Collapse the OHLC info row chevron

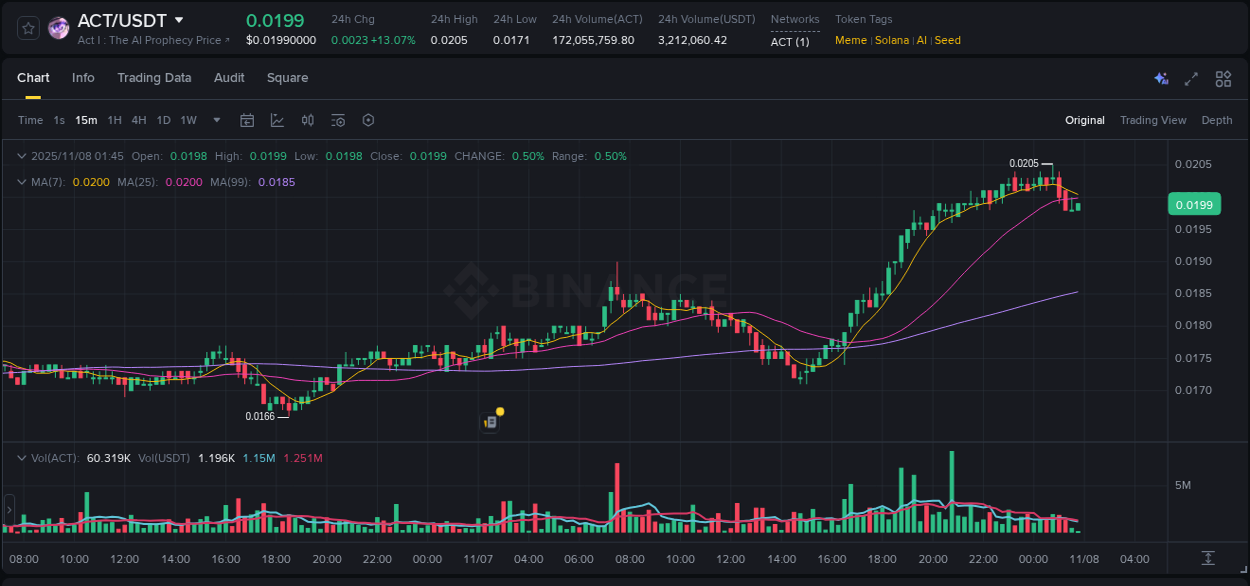coord(21,156)
